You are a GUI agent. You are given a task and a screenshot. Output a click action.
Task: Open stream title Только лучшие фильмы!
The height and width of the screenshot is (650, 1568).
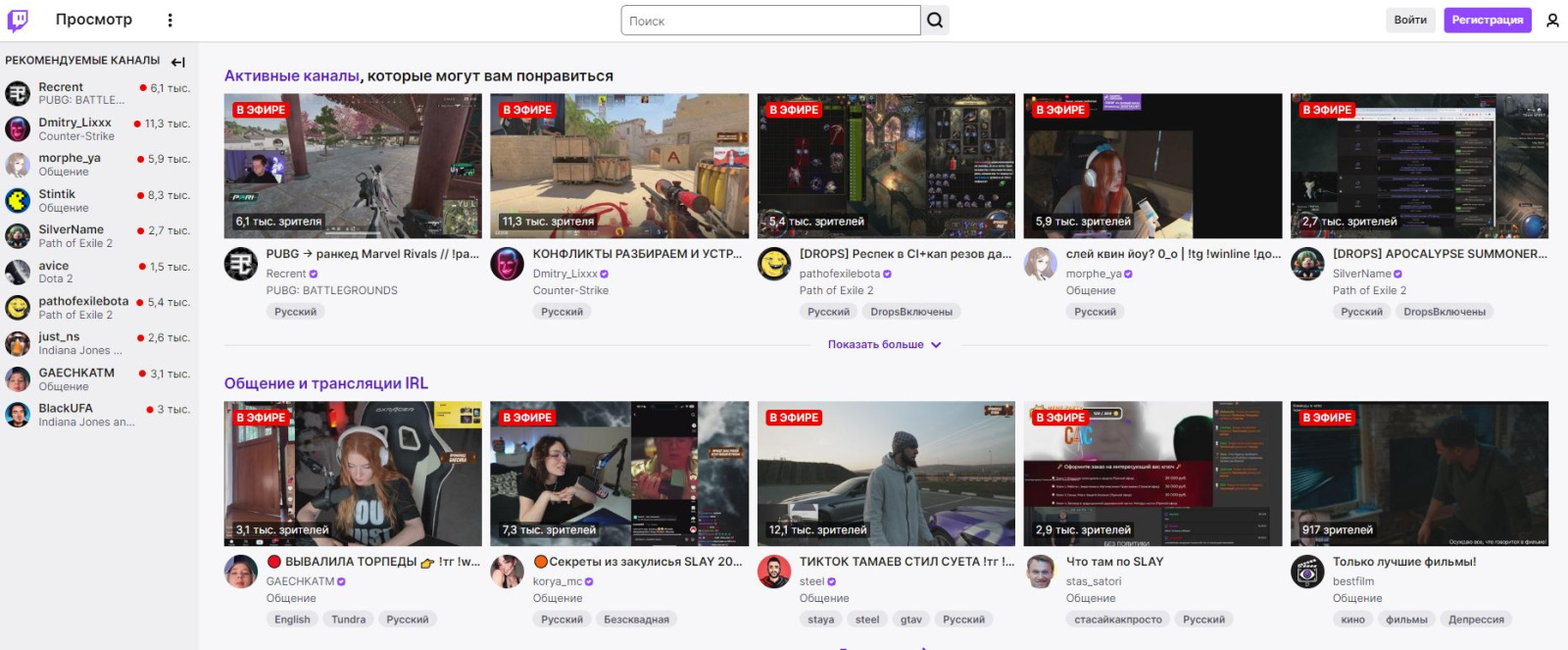pyautogui.click(x=1404, y=562)
